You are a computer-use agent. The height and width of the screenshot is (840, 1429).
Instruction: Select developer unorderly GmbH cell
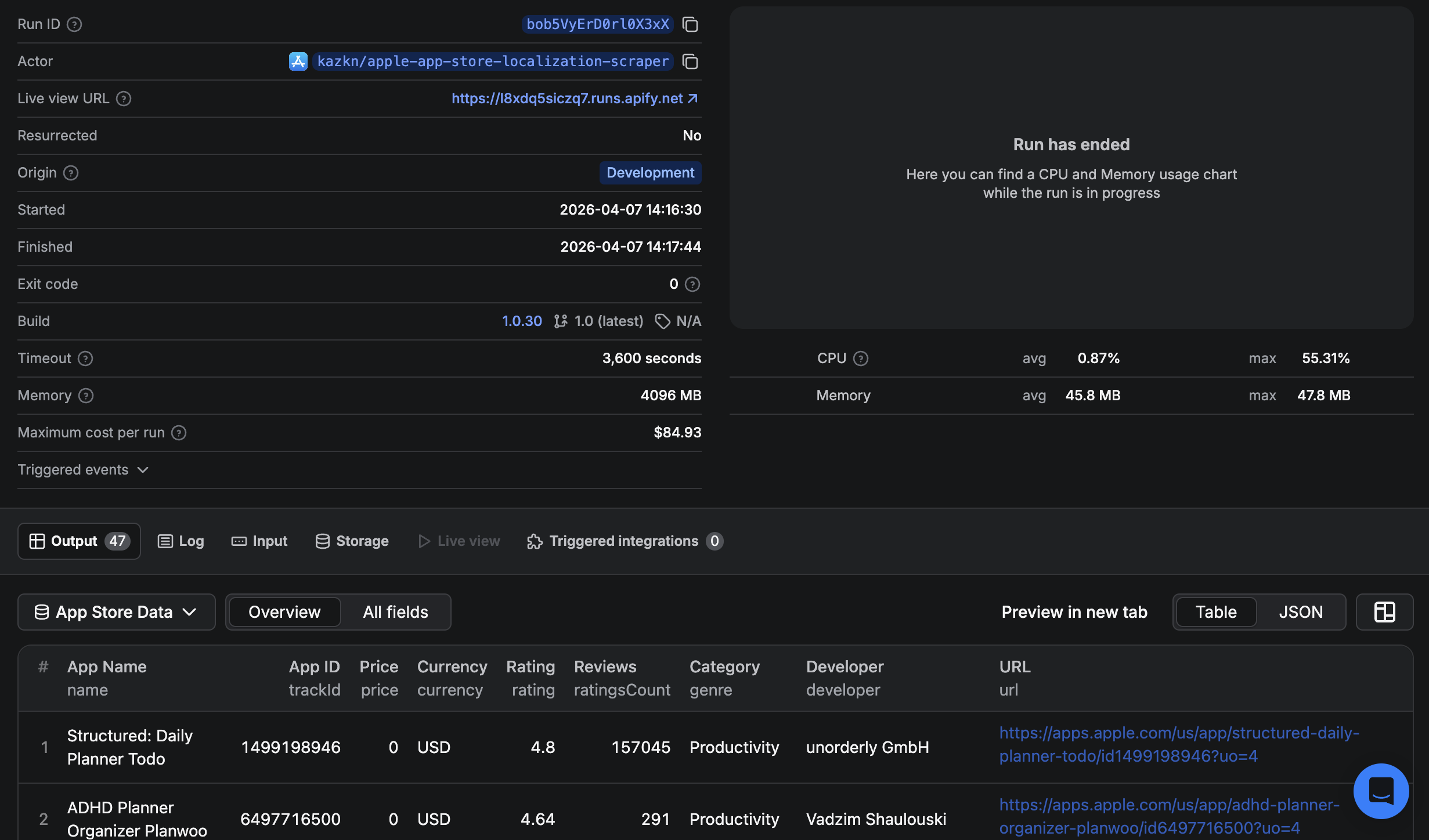point(867,747)
